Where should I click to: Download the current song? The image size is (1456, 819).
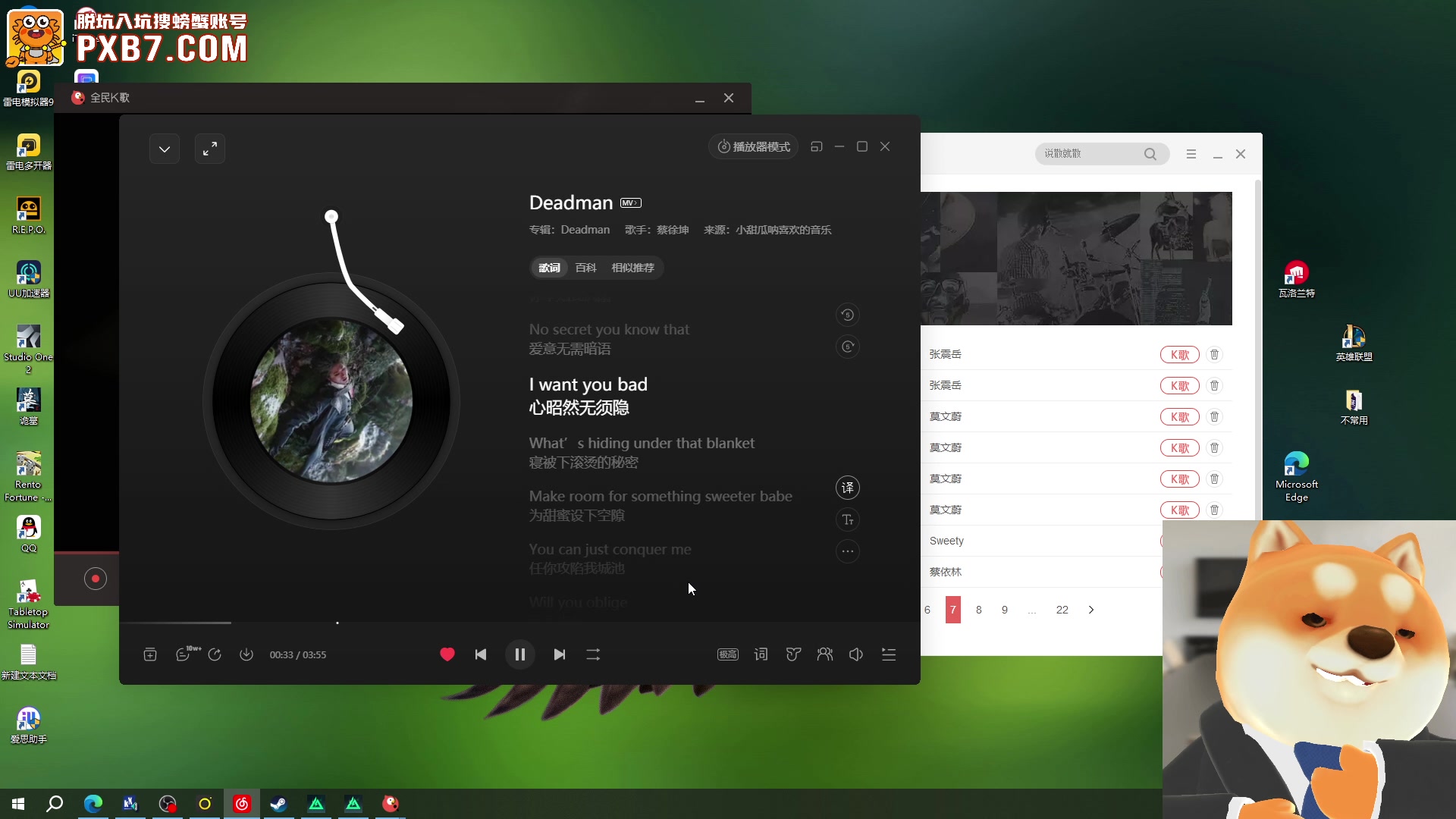click(246, 654)
